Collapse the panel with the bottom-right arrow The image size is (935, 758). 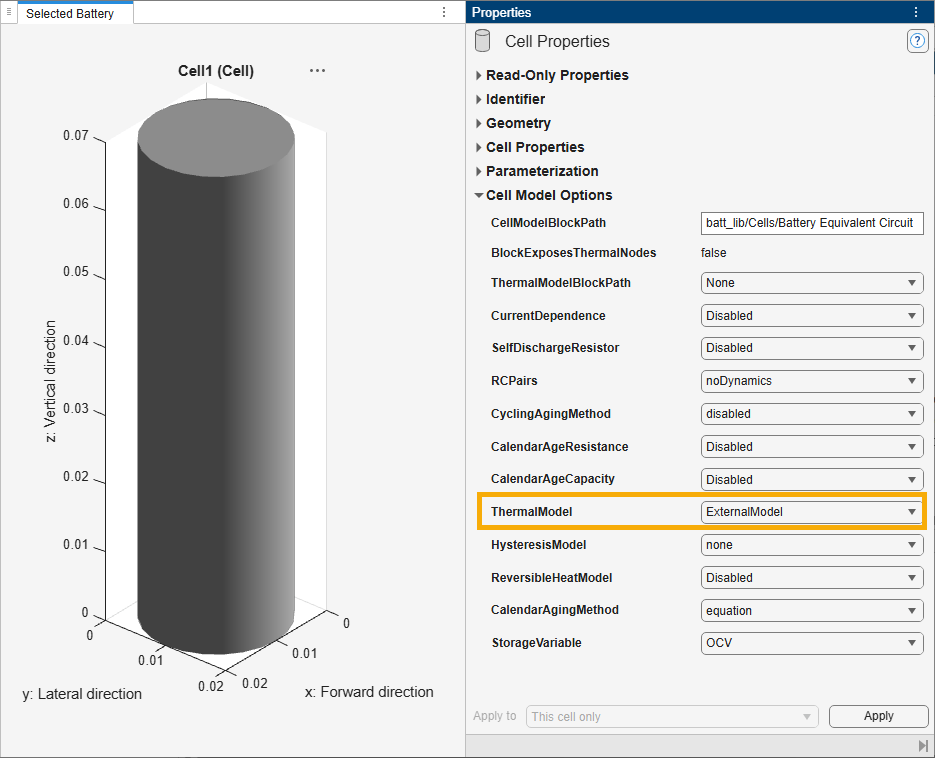(x=923, y=745)
